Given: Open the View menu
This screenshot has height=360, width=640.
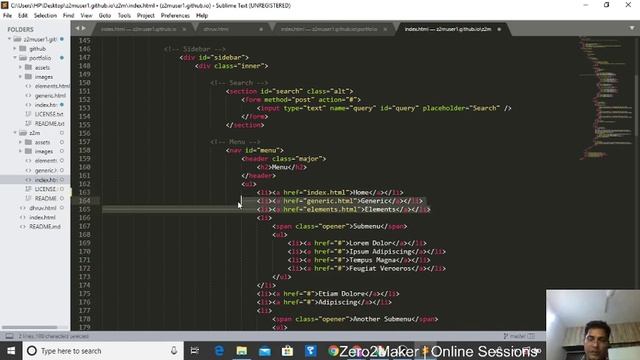Looking at the screenshot, I should 87,16.
